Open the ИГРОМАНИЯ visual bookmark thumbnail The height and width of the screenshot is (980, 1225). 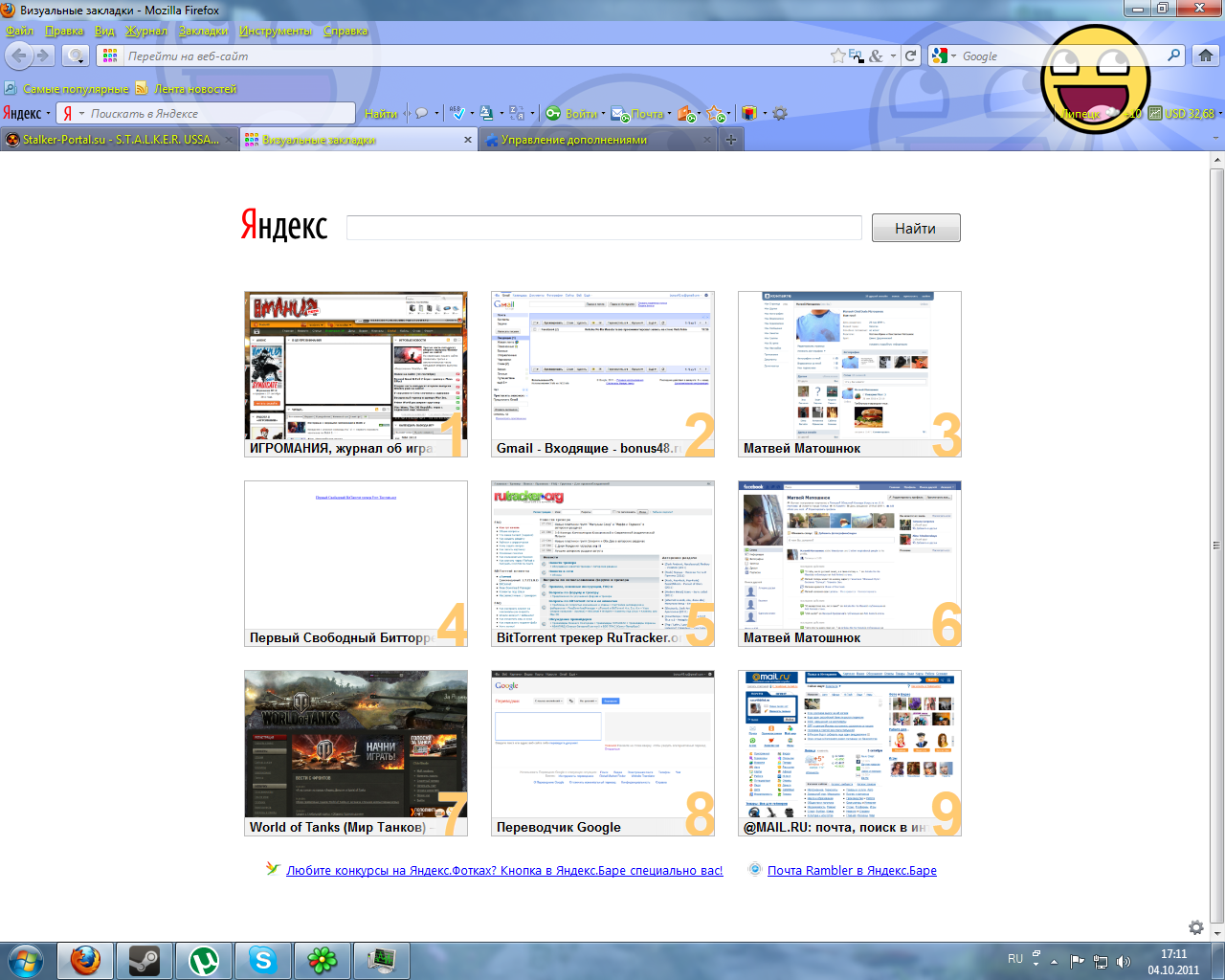tap(356, 374)
